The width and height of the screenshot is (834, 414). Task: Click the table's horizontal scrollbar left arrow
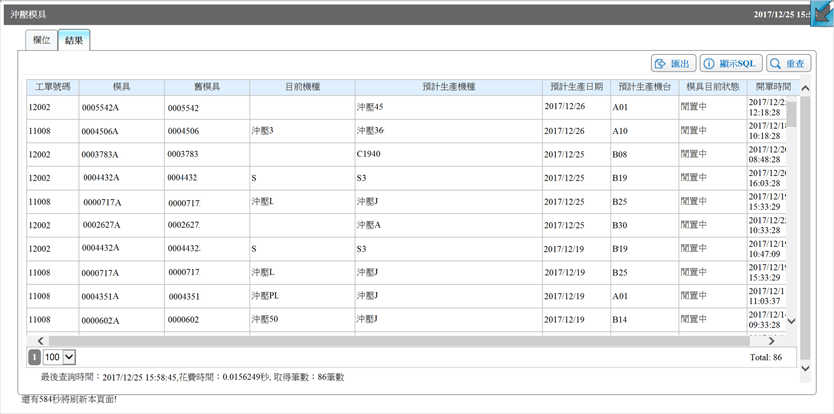point(40,341)
